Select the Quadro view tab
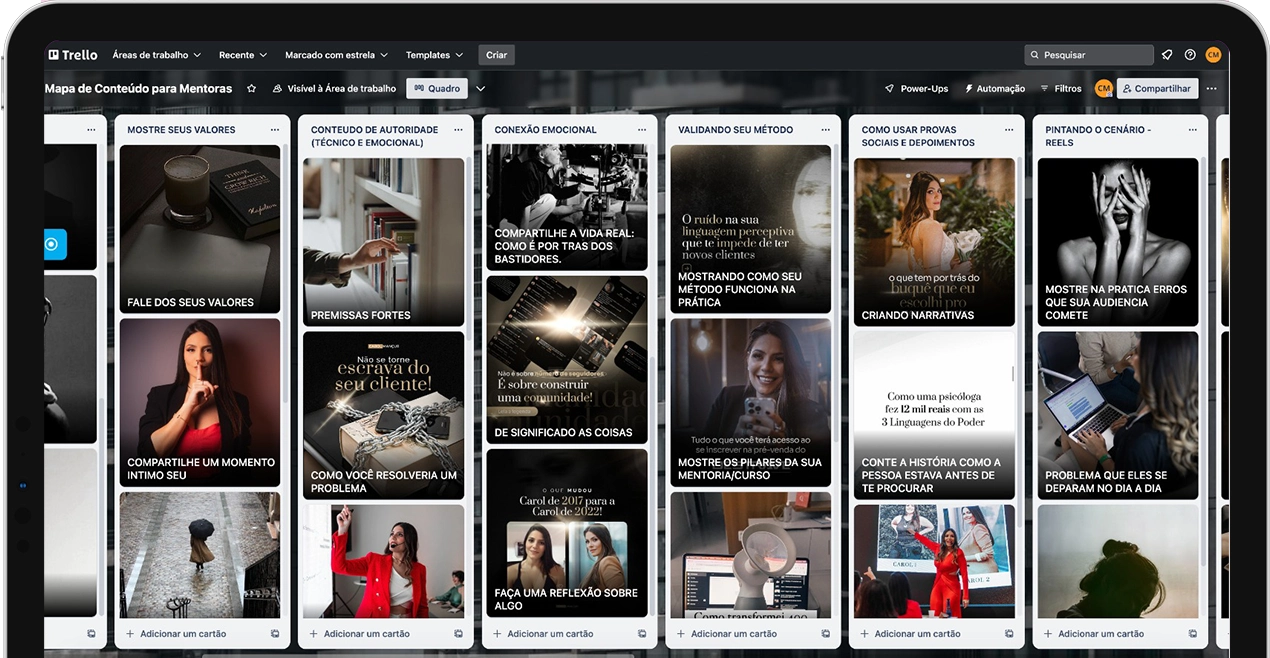 (x=437, y=88)
